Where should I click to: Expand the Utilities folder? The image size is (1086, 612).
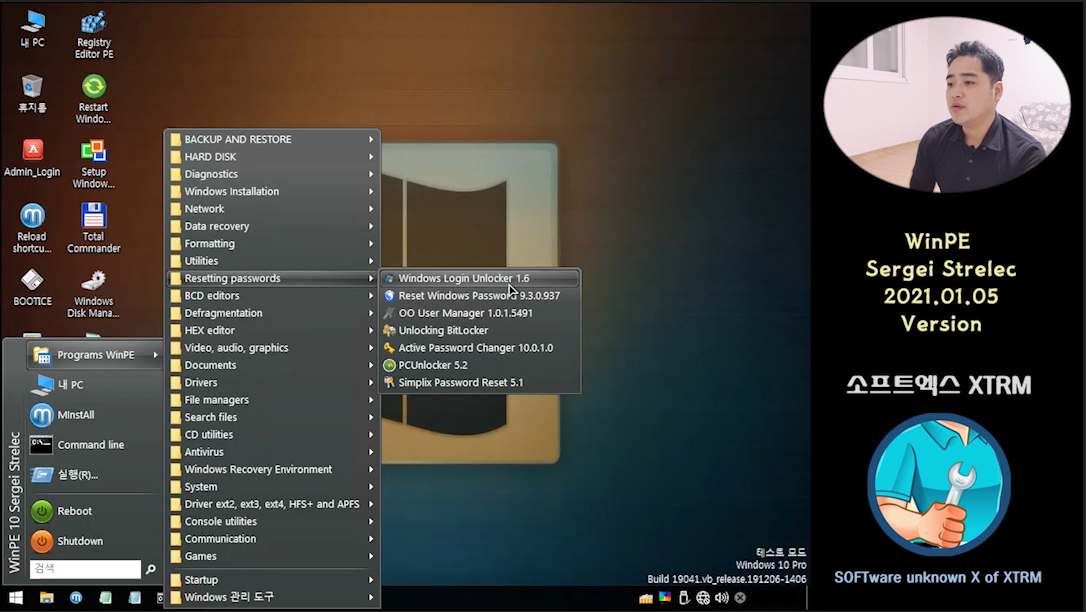pos(272,261)
